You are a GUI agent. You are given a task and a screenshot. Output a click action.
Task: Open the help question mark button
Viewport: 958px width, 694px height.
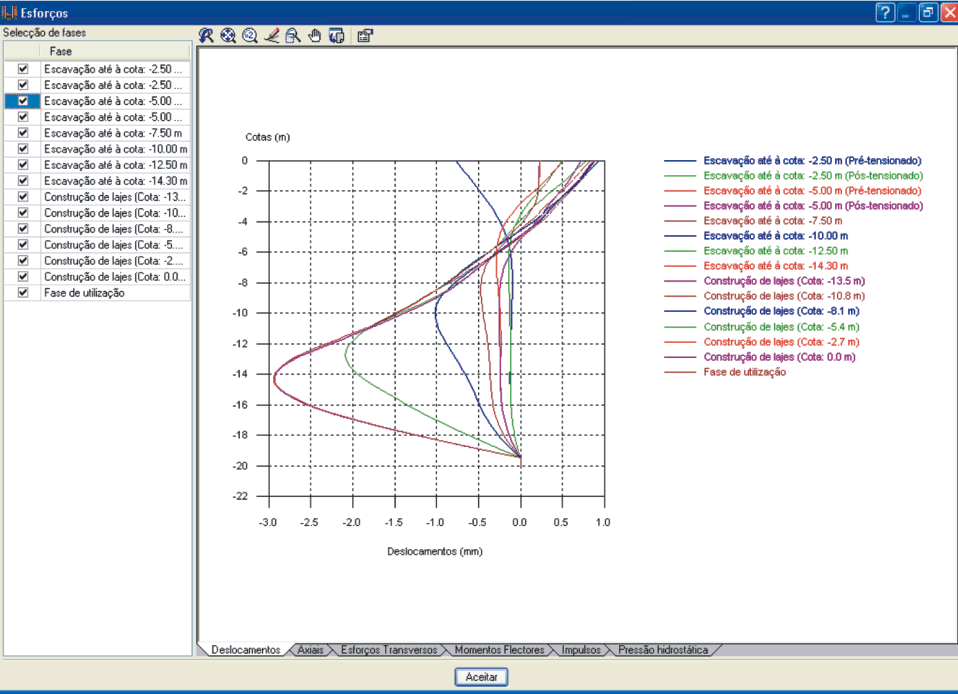pos(885,12)
